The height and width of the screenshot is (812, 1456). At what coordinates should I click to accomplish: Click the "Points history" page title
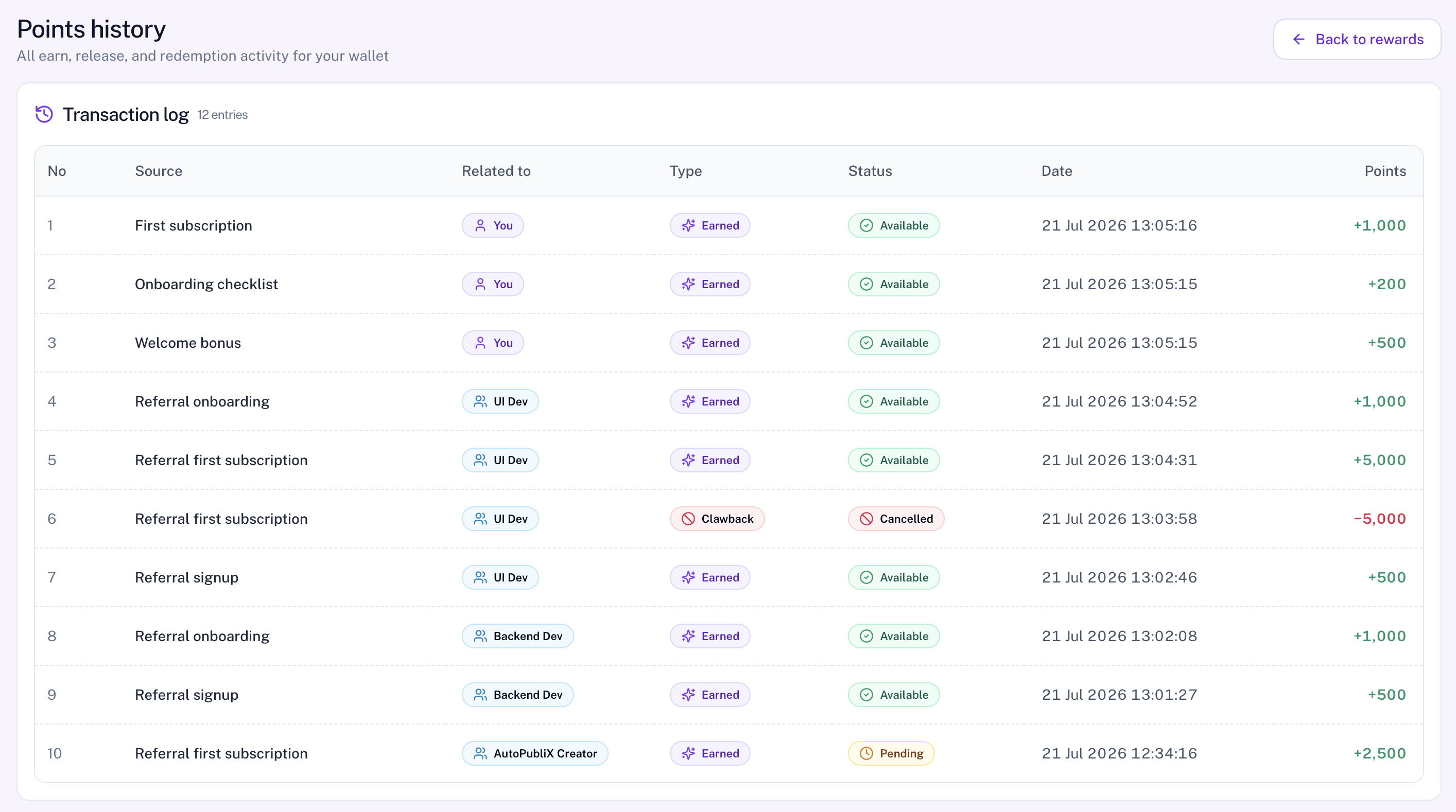(91, 29)
